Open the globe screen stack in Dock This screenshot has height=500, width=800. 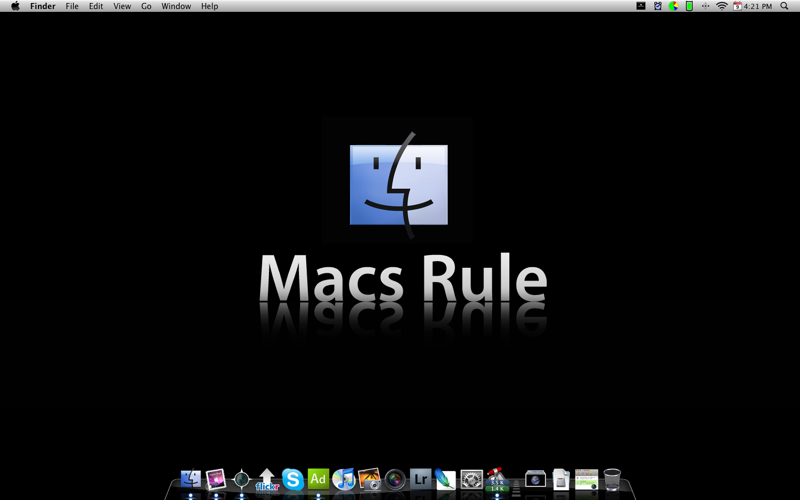[535, 479]
